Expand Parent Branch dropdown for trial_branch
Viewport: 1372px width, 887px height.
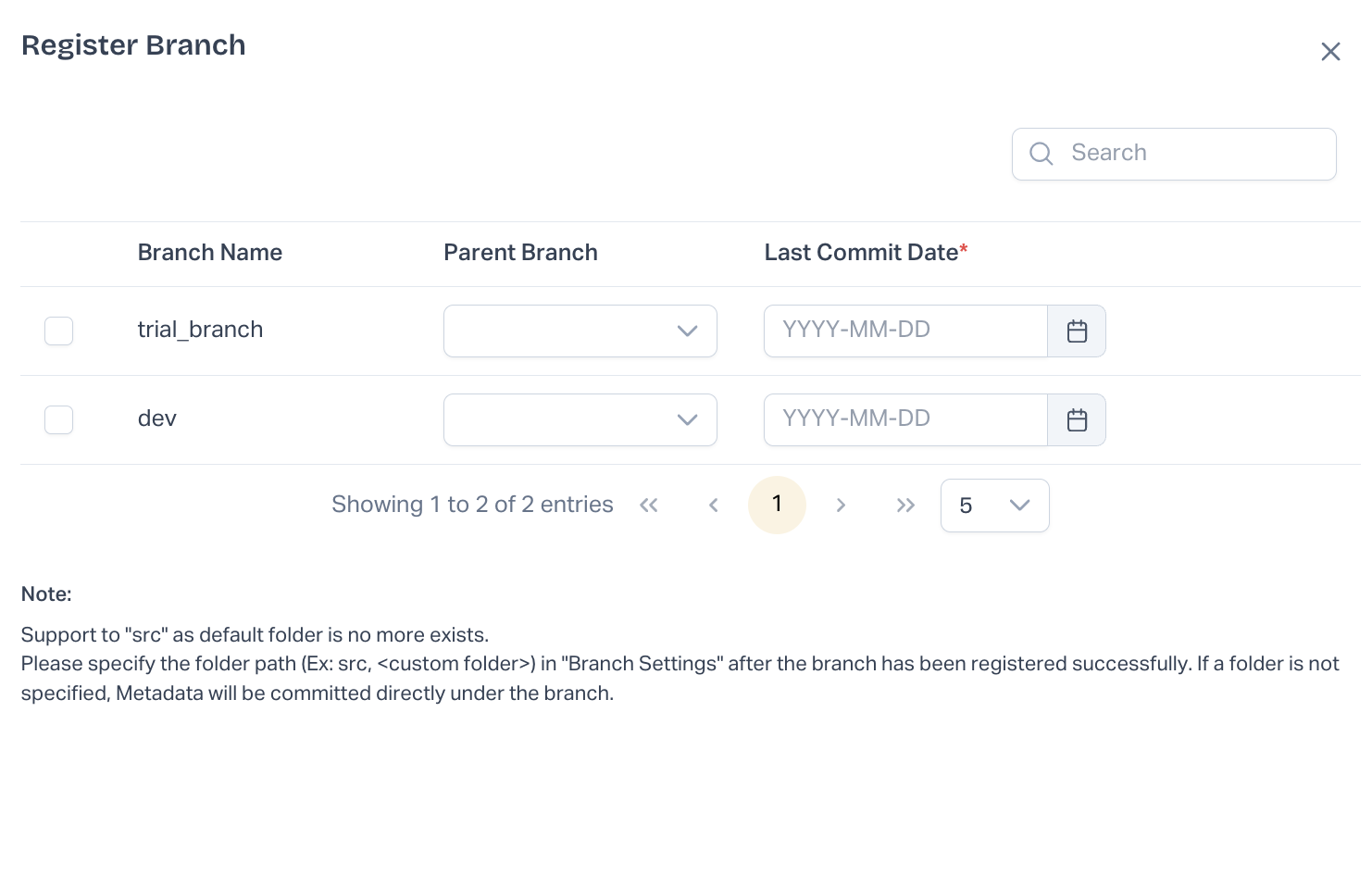click(x=580, y=331)
